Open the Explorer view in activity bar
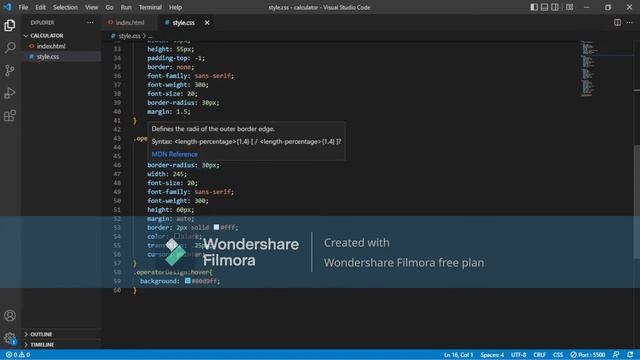Screen dimensions: 640x360 (10, 25)
